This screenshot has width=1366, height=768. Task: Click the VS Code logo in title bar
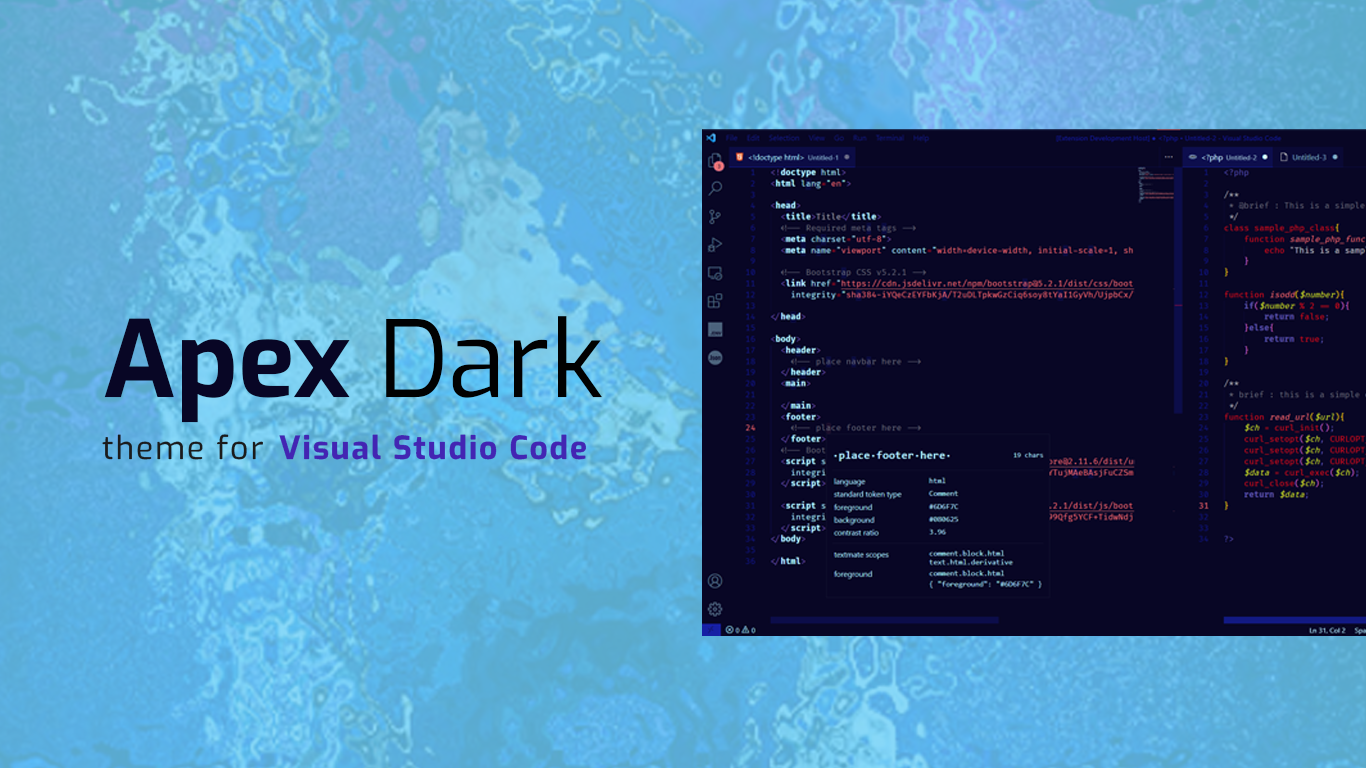coord(711,137)
